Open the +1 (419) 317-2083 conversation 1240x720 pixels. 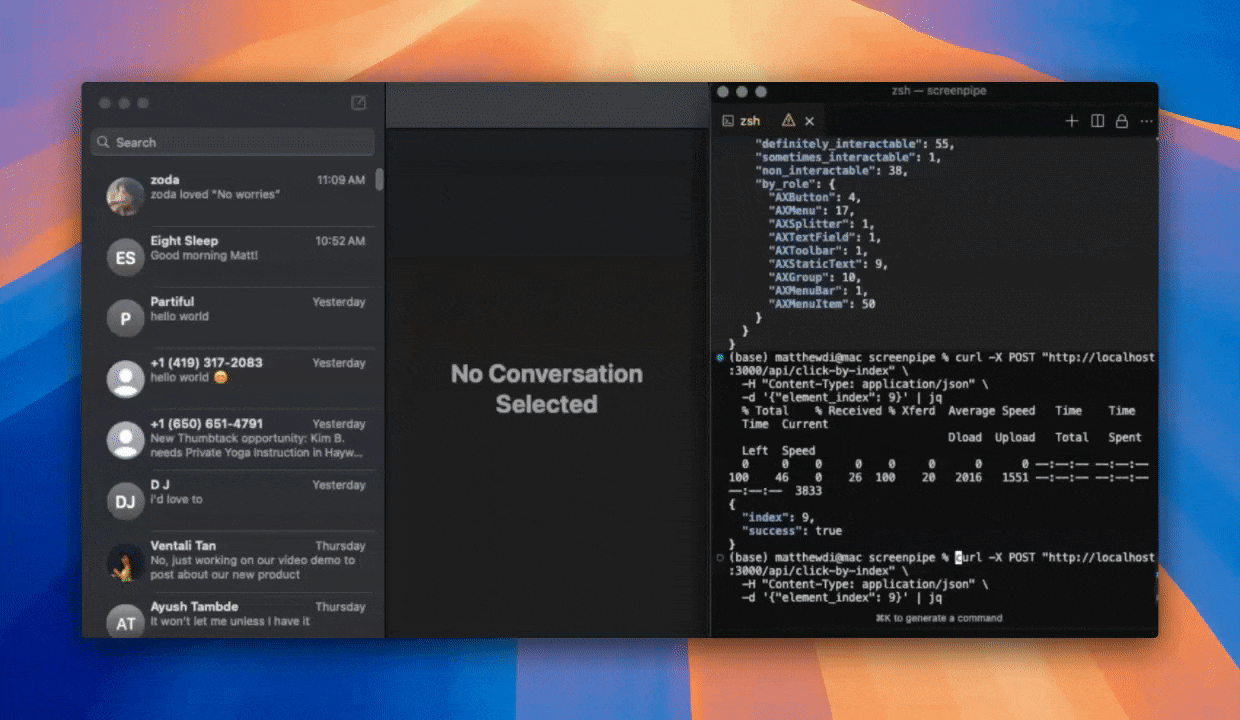230,370
